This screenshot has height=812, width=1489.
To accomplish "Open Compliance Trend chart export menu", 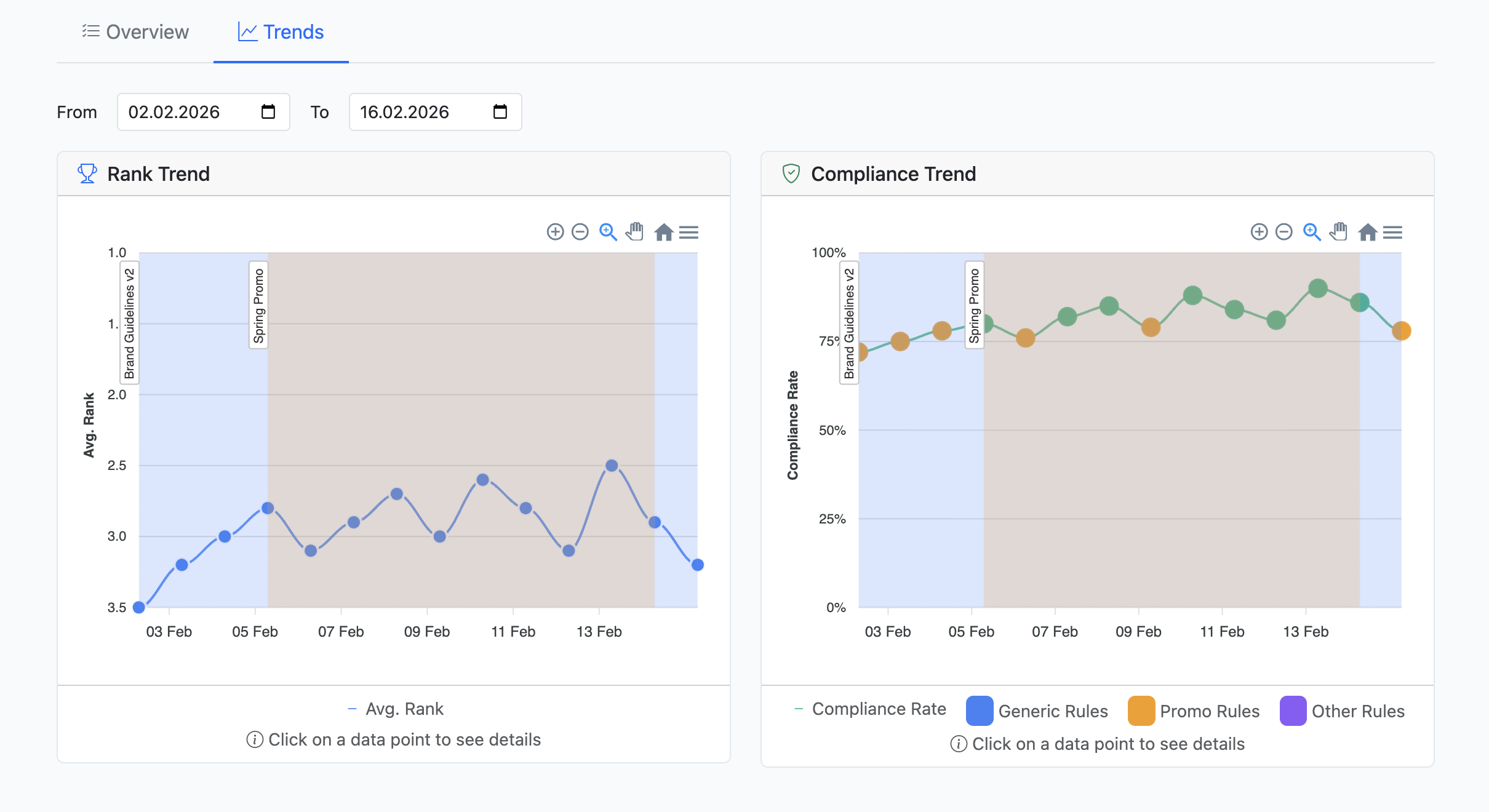I will click(x=1394, y=233).
